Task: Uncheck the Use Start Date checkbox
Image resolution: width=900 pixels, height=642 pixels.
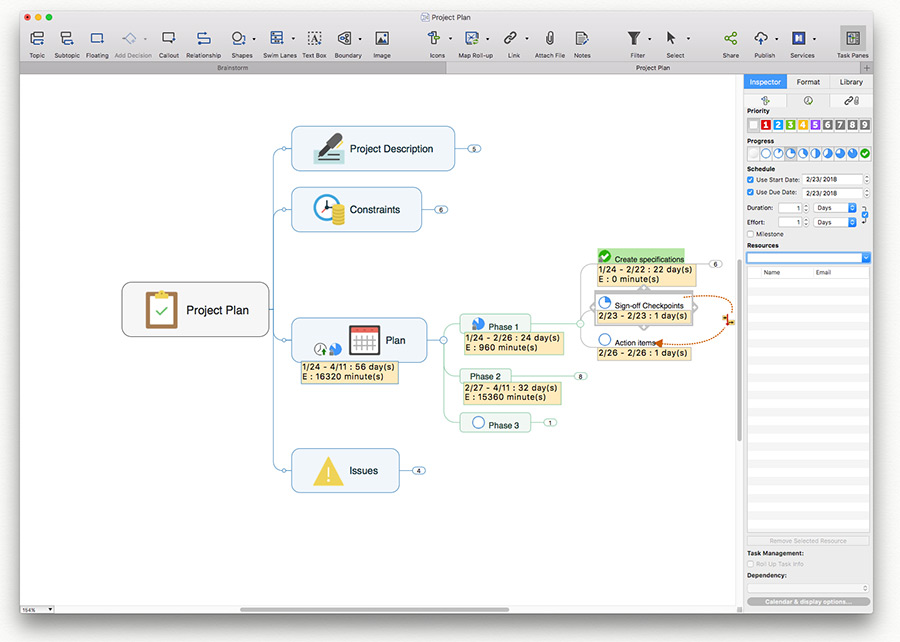Action: coord(750,180)
